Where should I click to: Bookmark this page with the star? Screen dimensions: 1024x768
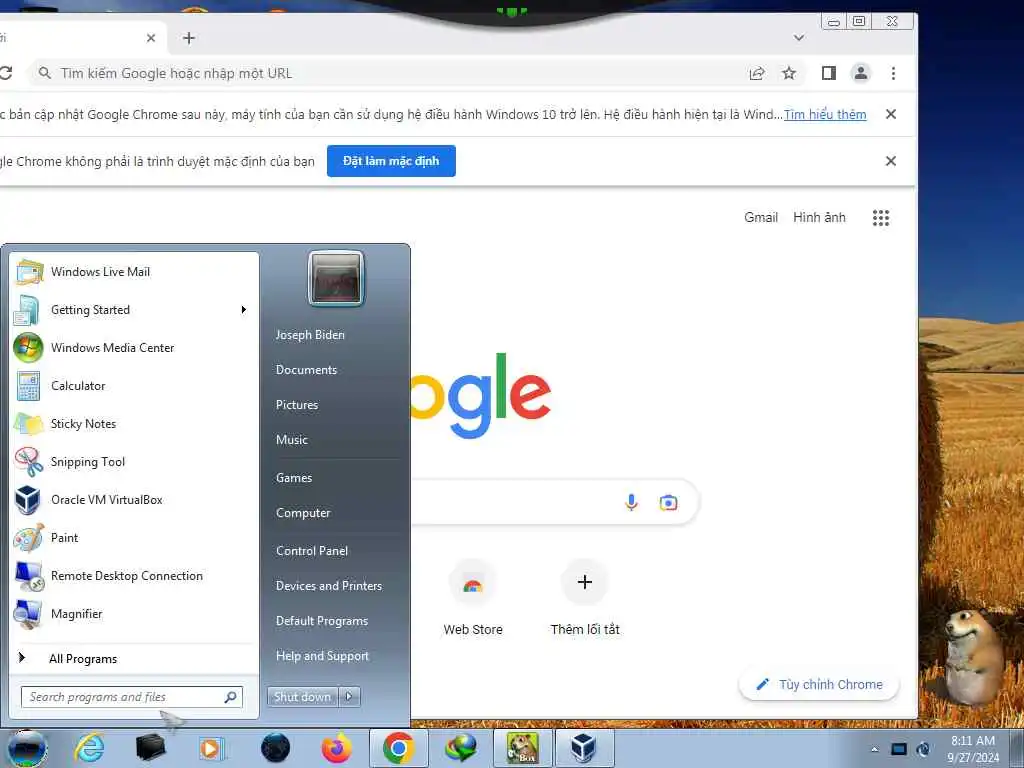coord(789,73)
